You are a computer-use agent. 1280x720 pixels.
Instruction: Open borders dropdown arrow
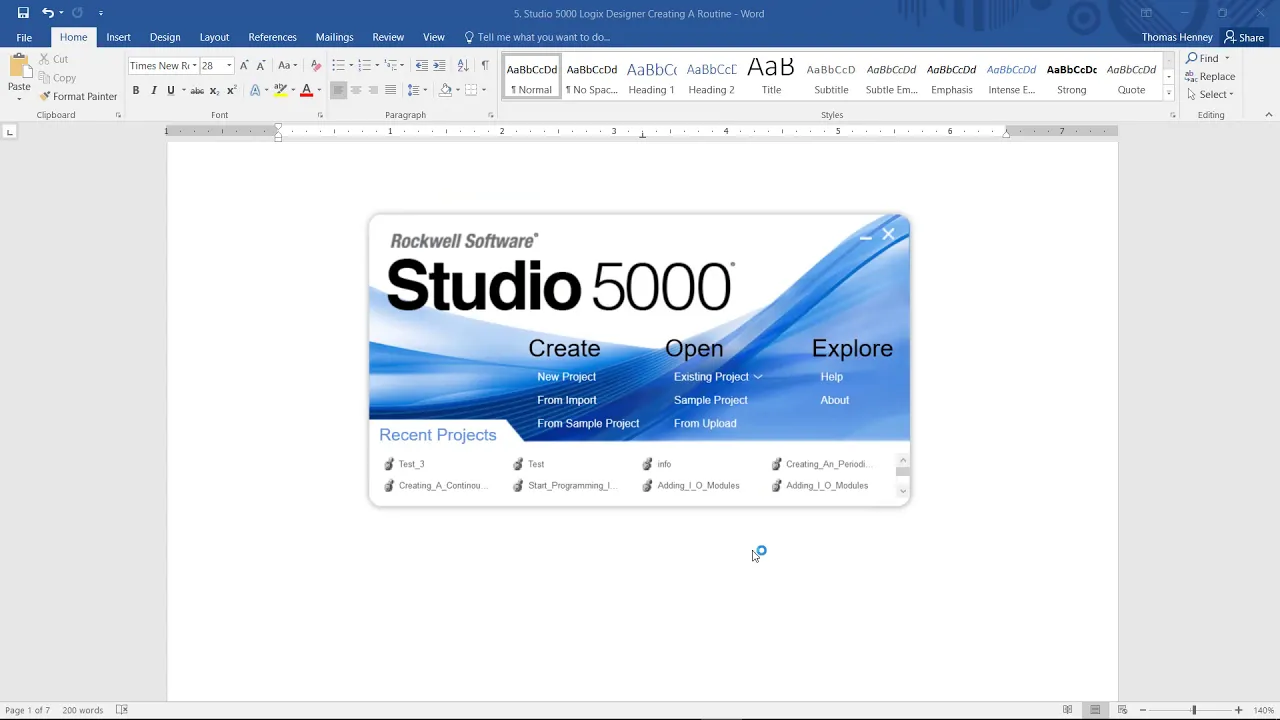pyautogui.click(x=484, y=91)
